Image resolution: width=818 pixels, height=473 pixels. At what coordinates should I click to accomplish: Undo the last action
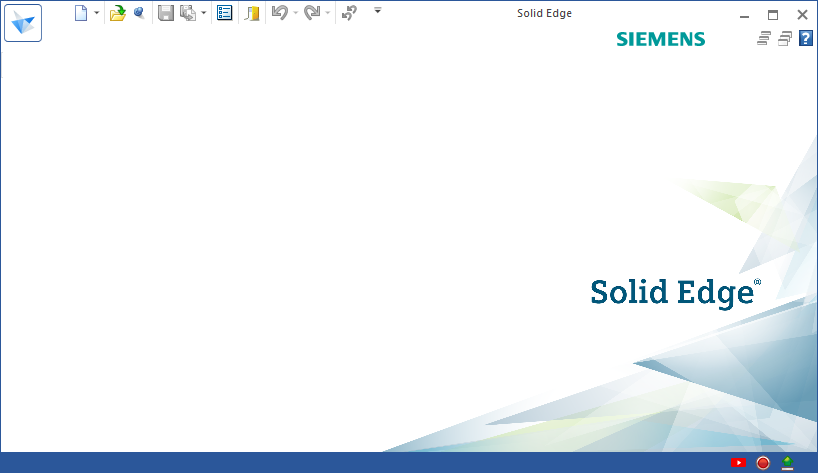pos(280,13)
